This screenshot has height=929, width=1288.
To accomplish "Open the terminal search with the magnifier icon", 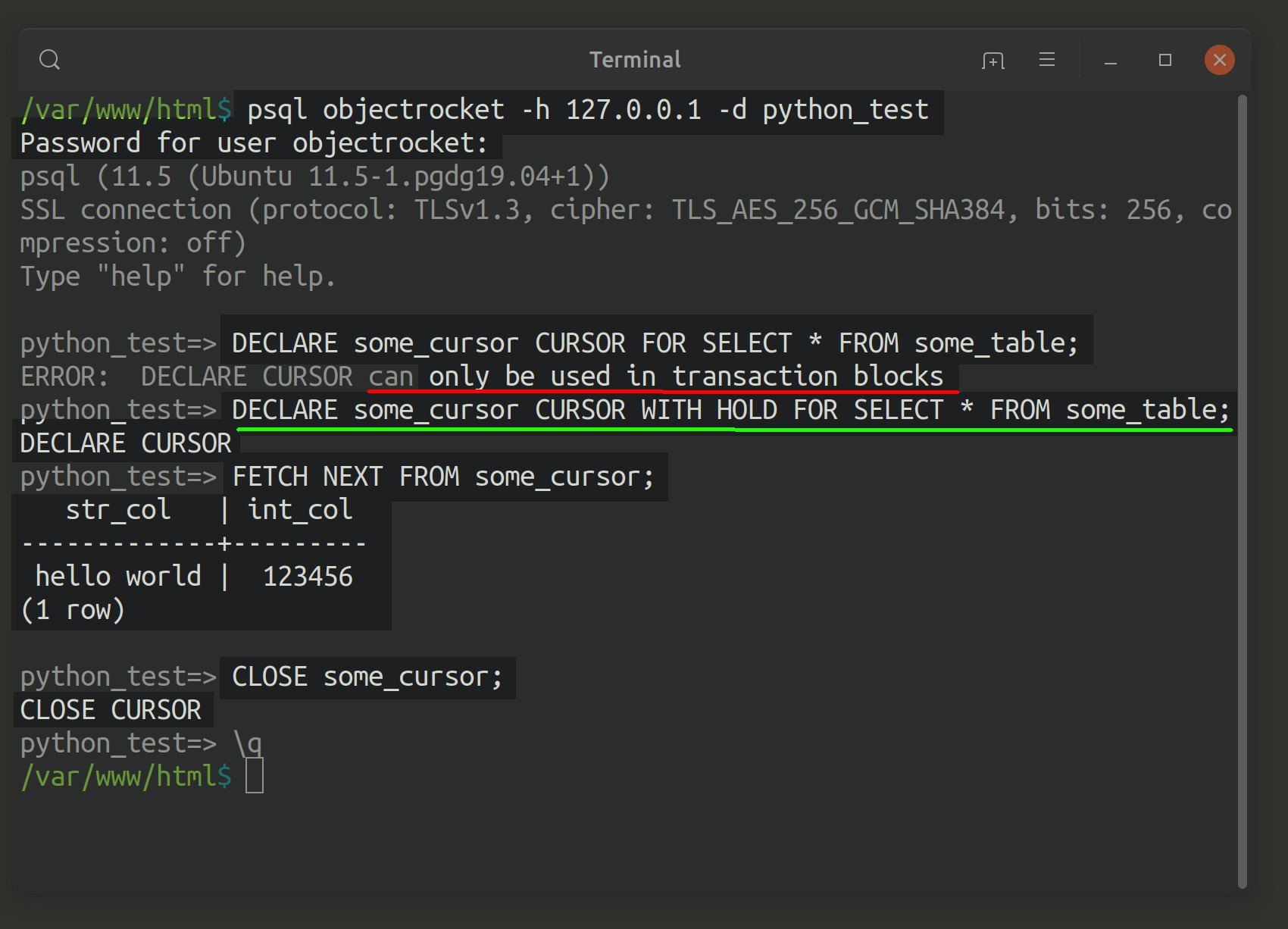I will point(49,59).
